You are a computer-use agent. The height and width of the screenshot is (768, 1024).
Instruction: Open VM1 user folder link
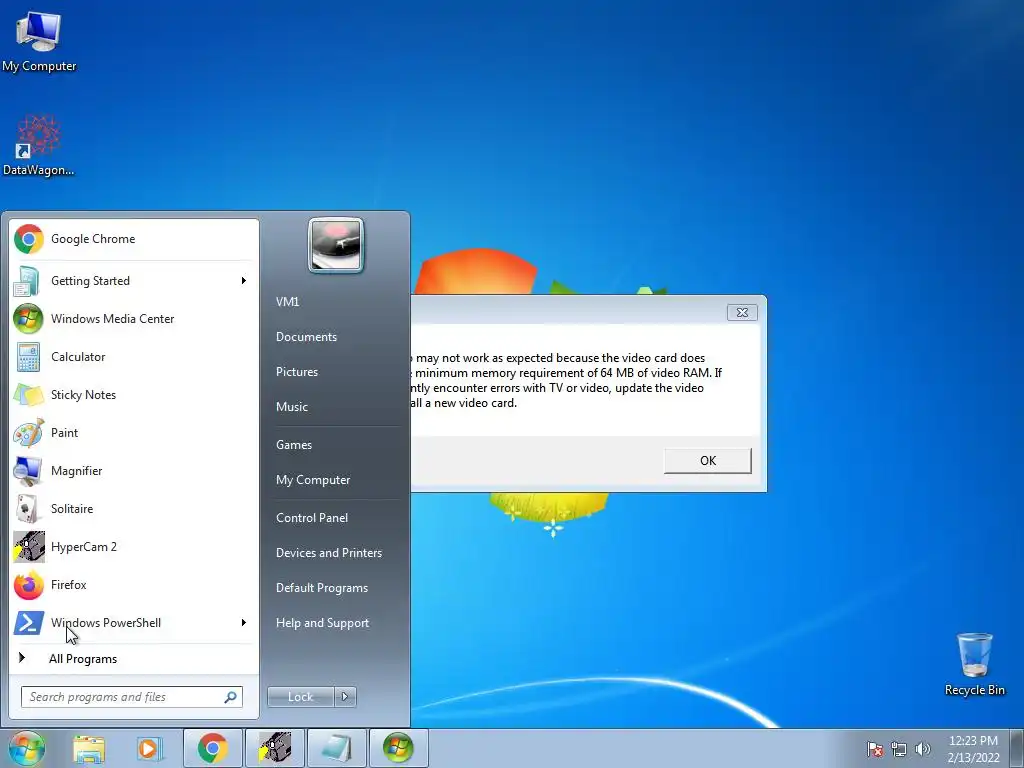(x=287, y=302)
